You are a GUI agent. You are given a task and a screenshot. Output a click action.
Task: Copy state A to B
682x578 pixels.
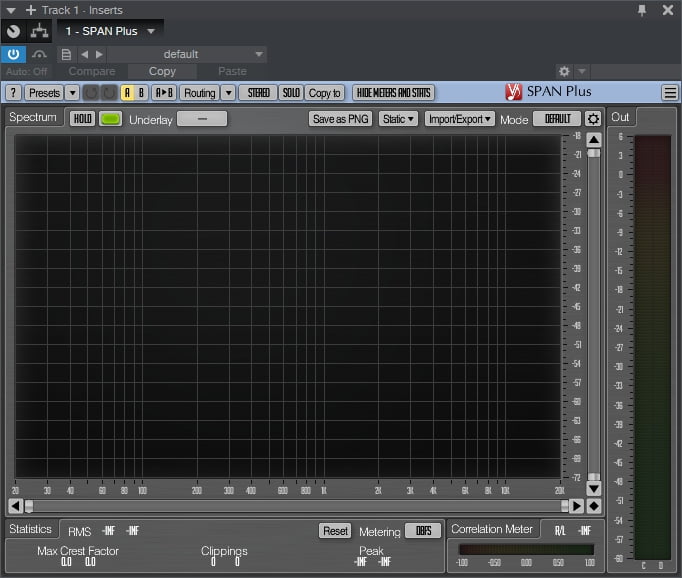[x=164, y=93]
